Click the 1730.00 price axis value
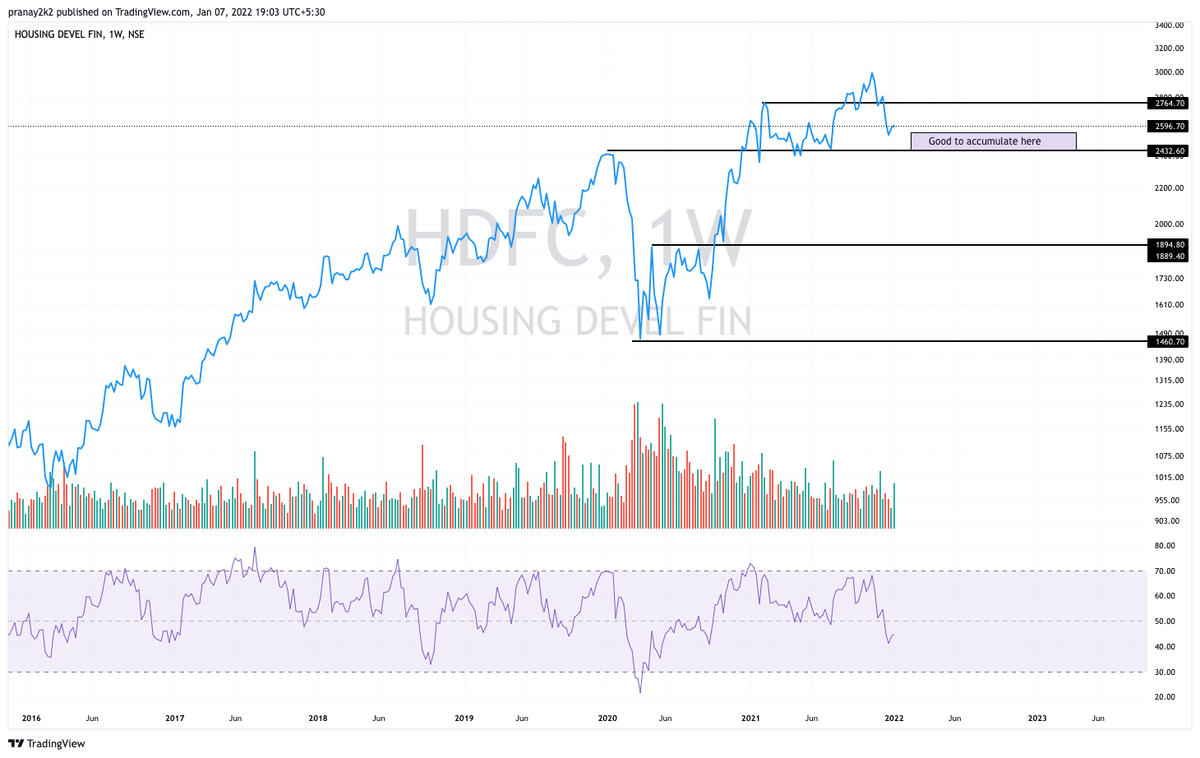This screenshot has width=1200, height=758. [x=1168, y=279]
